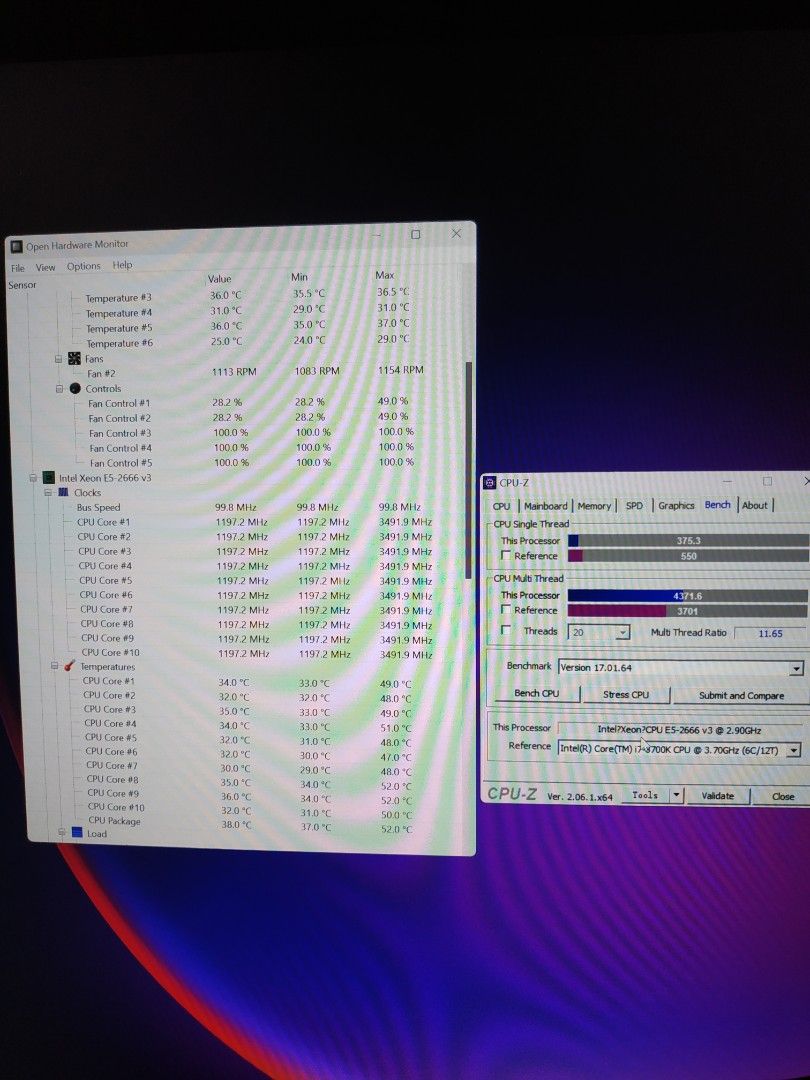810x1080 pixels.
Task: Switch to the Mainboard tab in CPU-Z
Action: point(546,506)
